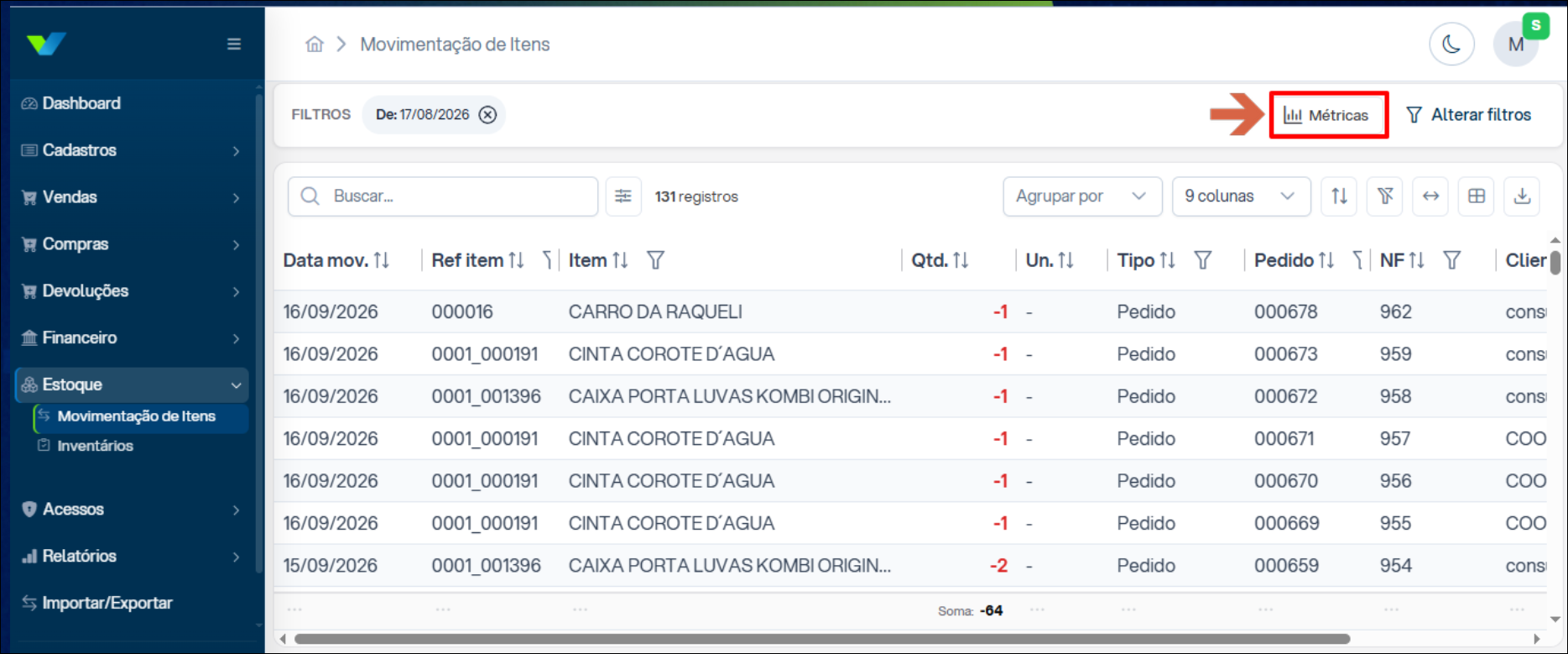Click the vertical table scrollbar thumb
This screenshot has height=654, width=1568.
click(1555, 263)
